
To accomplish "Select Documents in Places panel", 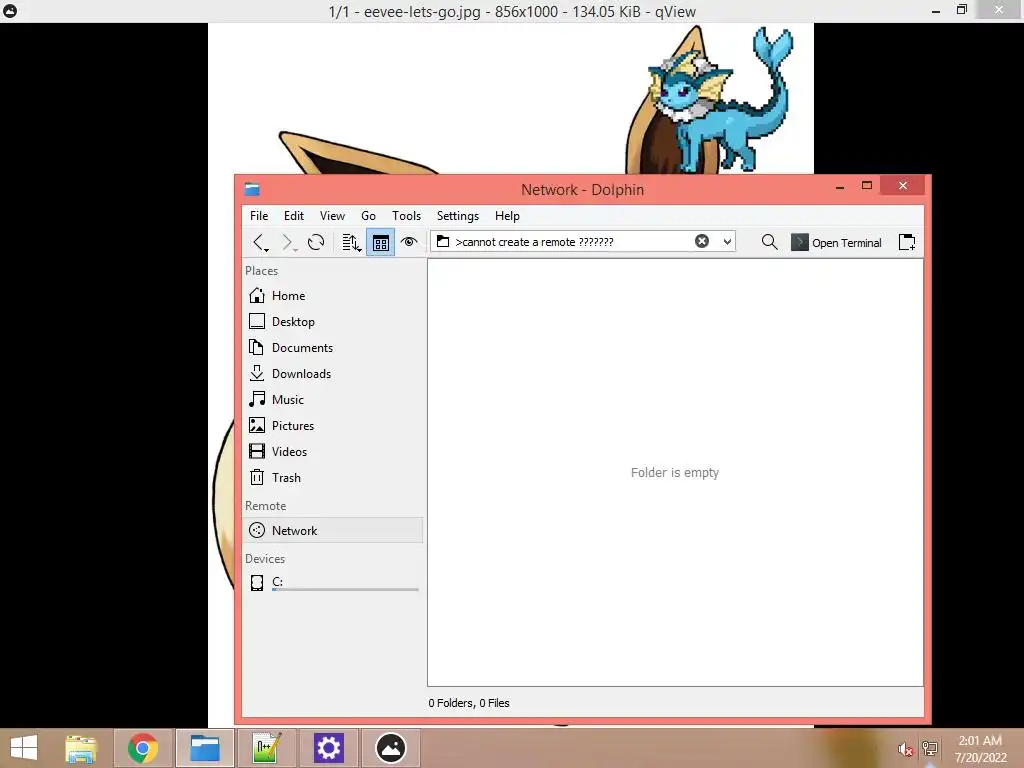I will click(333, 347).
